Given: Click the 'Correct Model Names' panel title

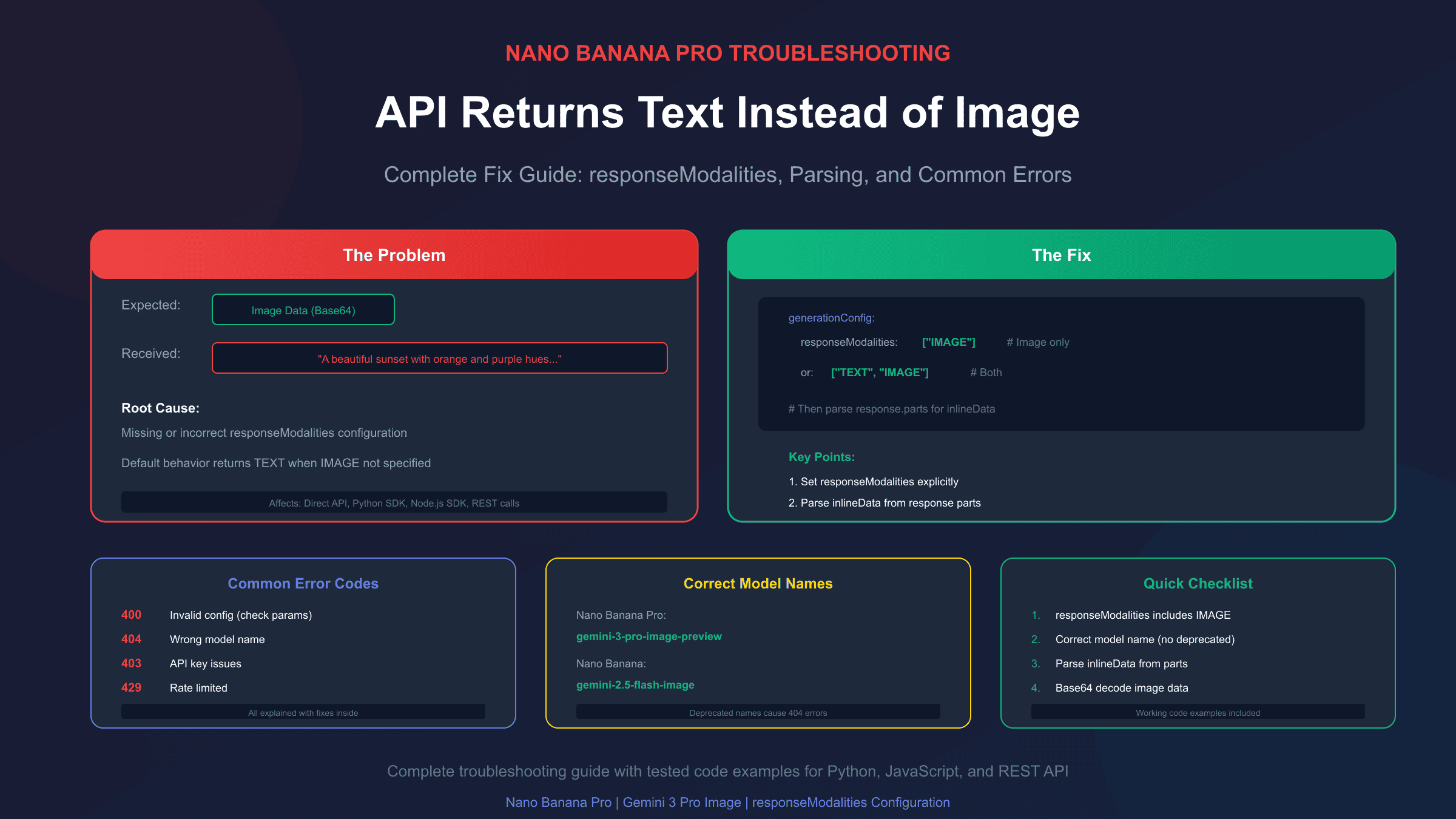Looking at the screenshot, I should click(758, 583).
